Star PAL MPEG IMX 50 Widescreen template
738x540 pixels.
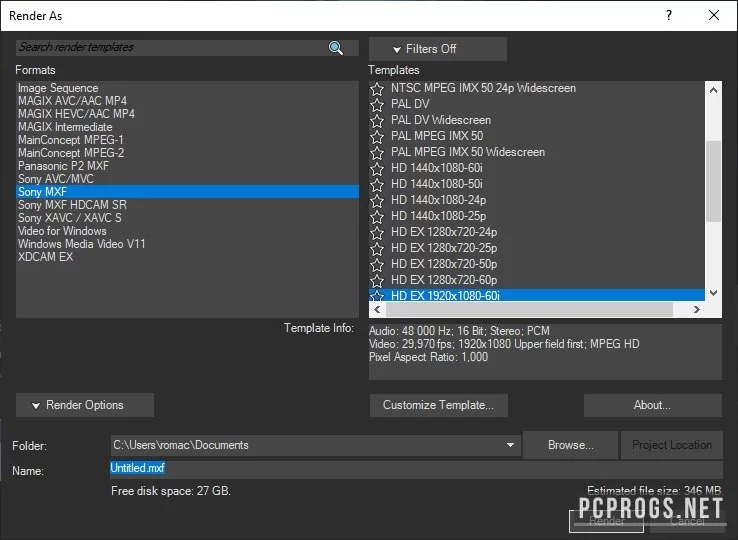click(x=377, y=153)
